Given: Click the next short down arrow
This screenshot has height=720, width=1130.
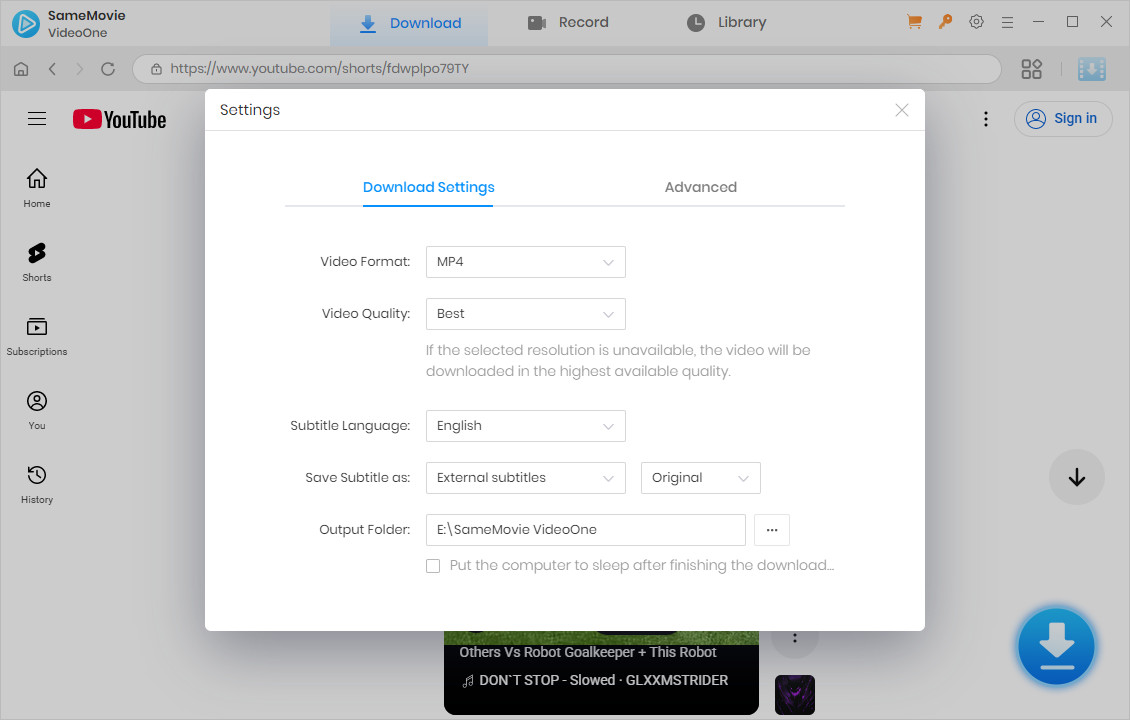Looking at the screenshot, I should pyautogui.click(x=1077, y=477).
